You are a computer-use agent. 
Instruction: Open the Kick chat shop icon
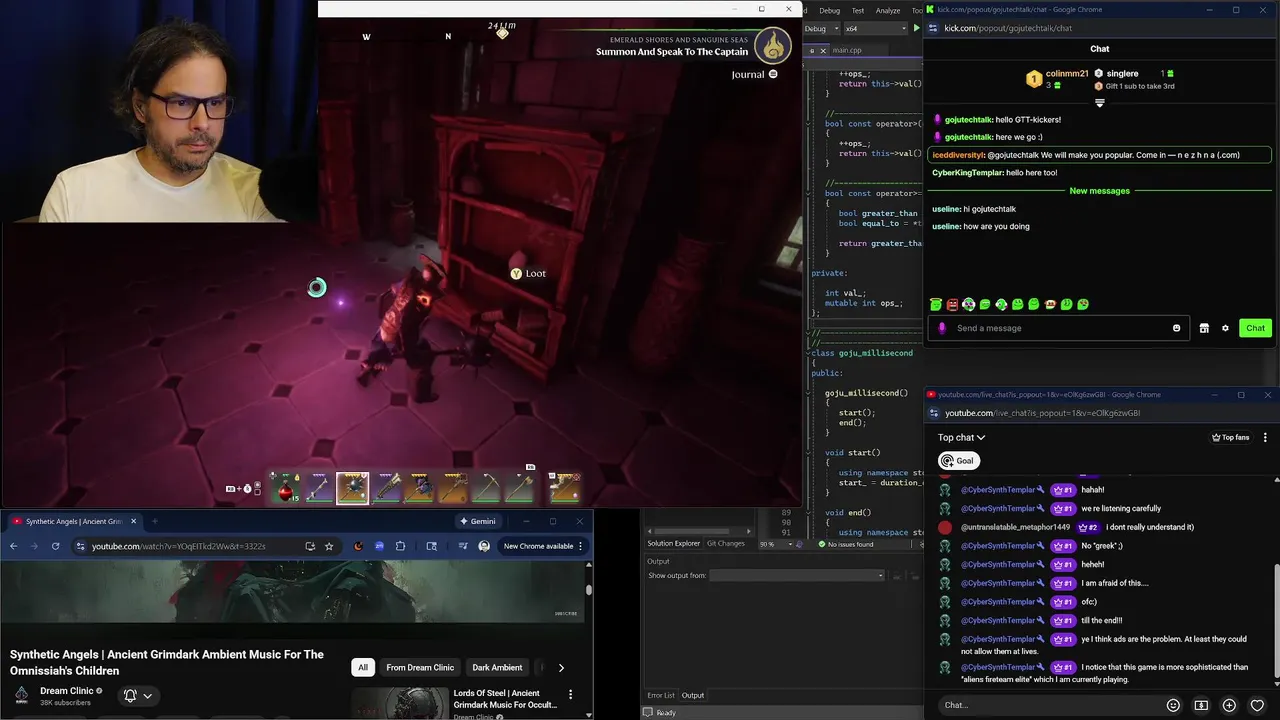click(x=1204, y=328)
